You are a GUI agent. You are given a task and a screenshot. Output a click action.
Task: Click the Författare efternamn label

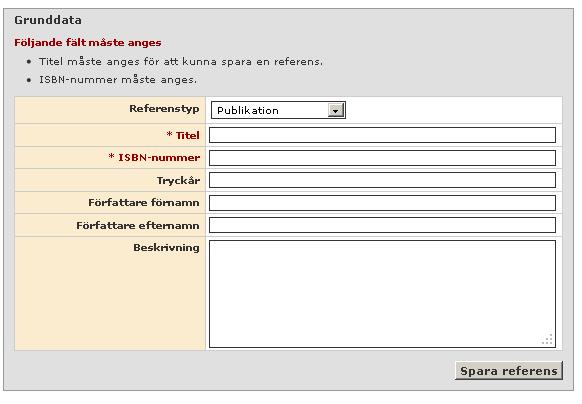[x=138, y=225]
